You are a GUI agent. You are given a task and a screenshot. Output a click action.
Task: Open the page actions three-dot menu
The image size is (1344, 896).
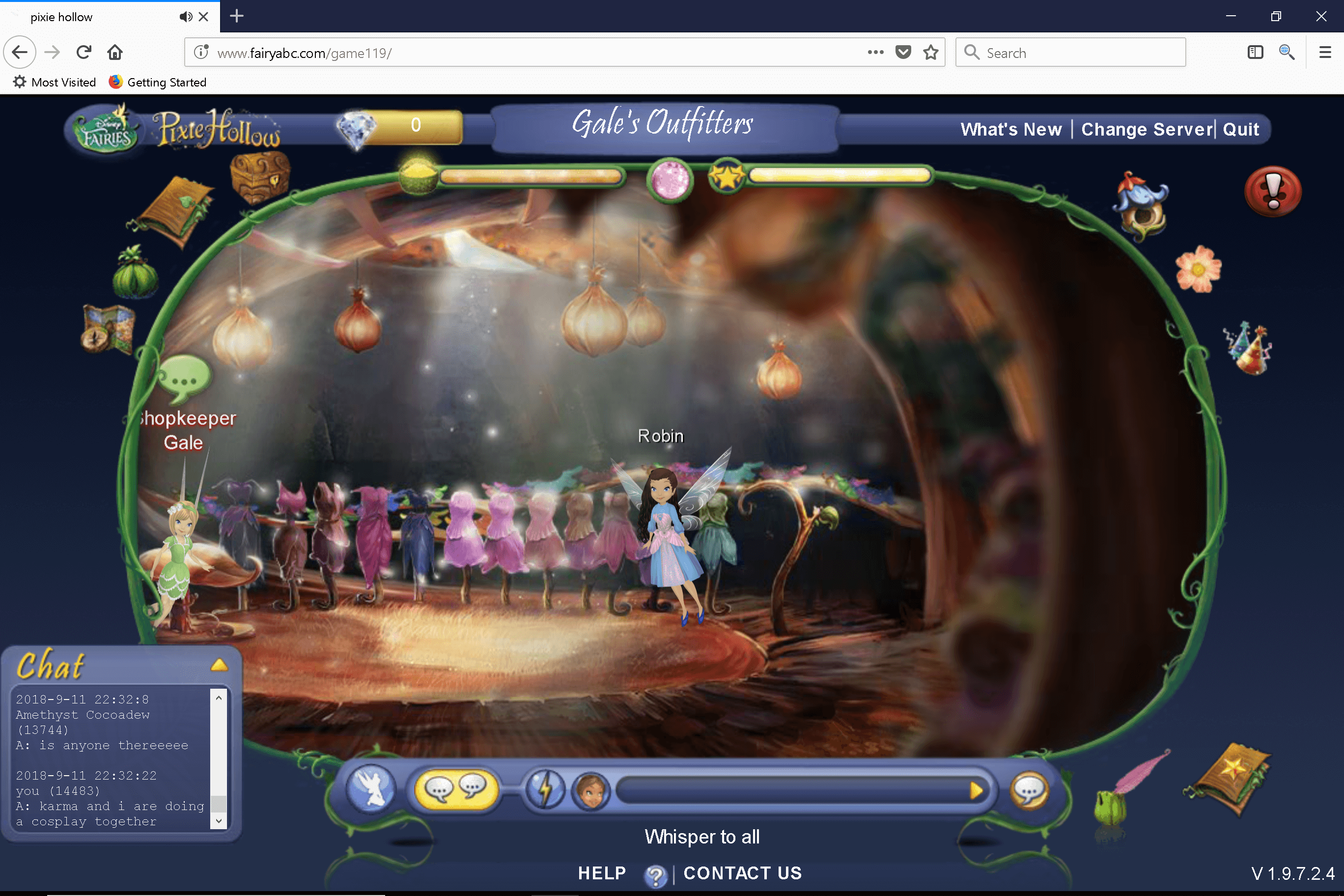click(875, 53)
